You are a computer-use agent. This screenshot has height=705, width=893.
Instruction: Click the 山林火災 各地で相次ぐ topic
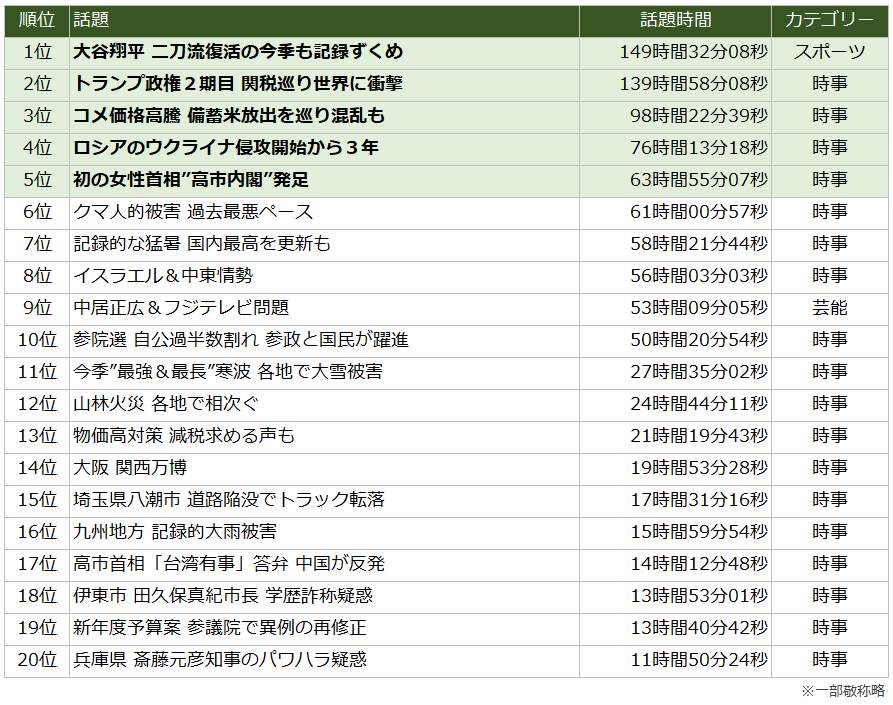(166, 404)
